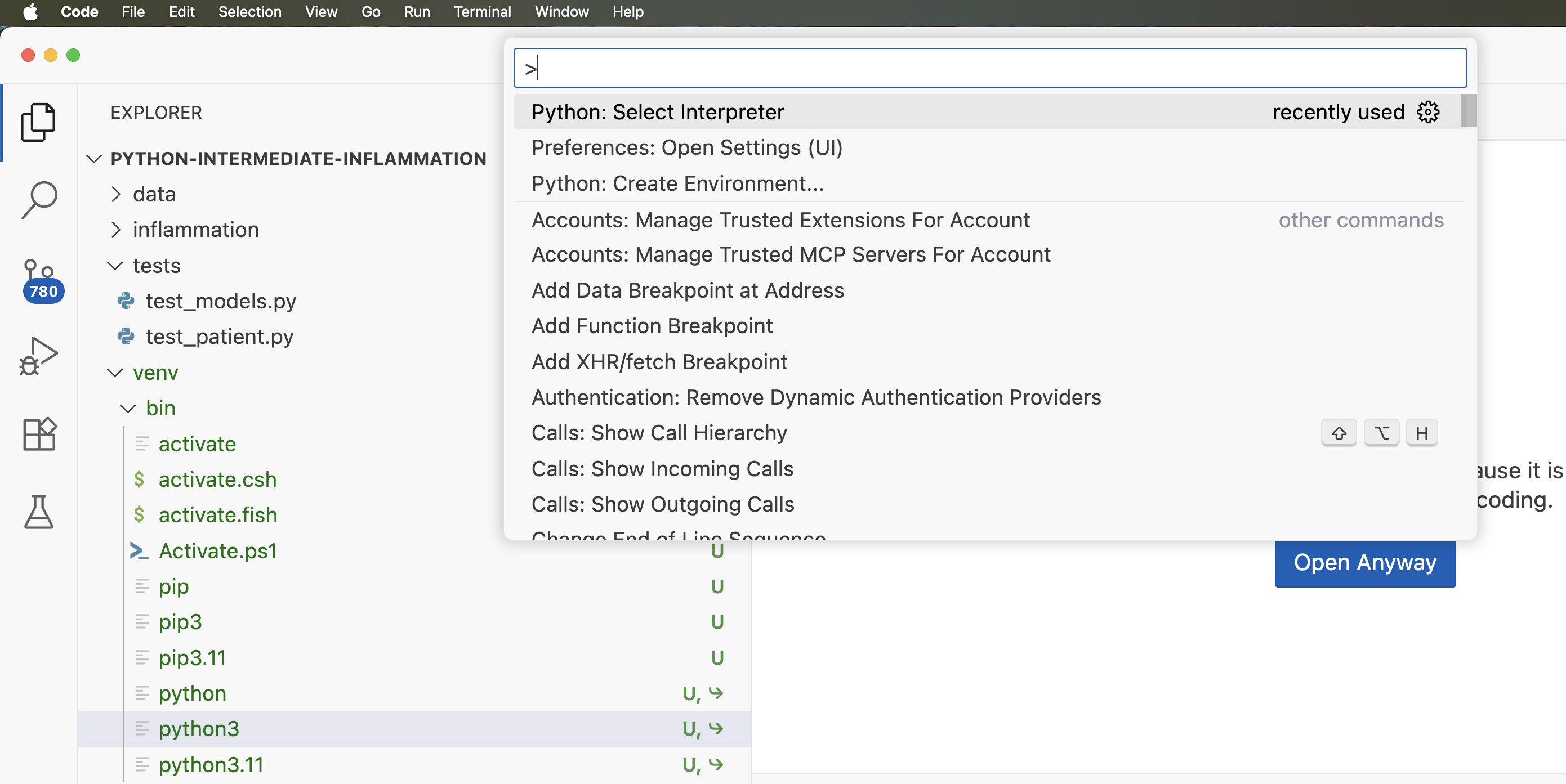Click the terminal icon beside Activate.ps1
The width and height of the screenshot is (1566, 784).
pos(139,551)
